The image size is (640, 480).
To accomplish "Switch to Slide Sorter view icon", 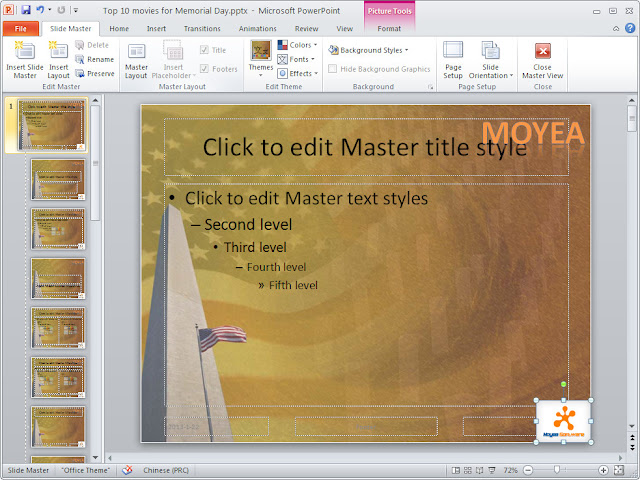I will [x=468, y=470].
